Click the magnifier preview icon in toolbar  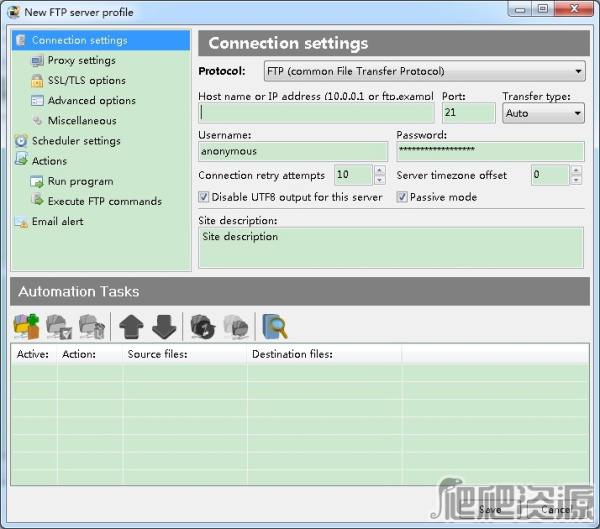tap(273, 326)
